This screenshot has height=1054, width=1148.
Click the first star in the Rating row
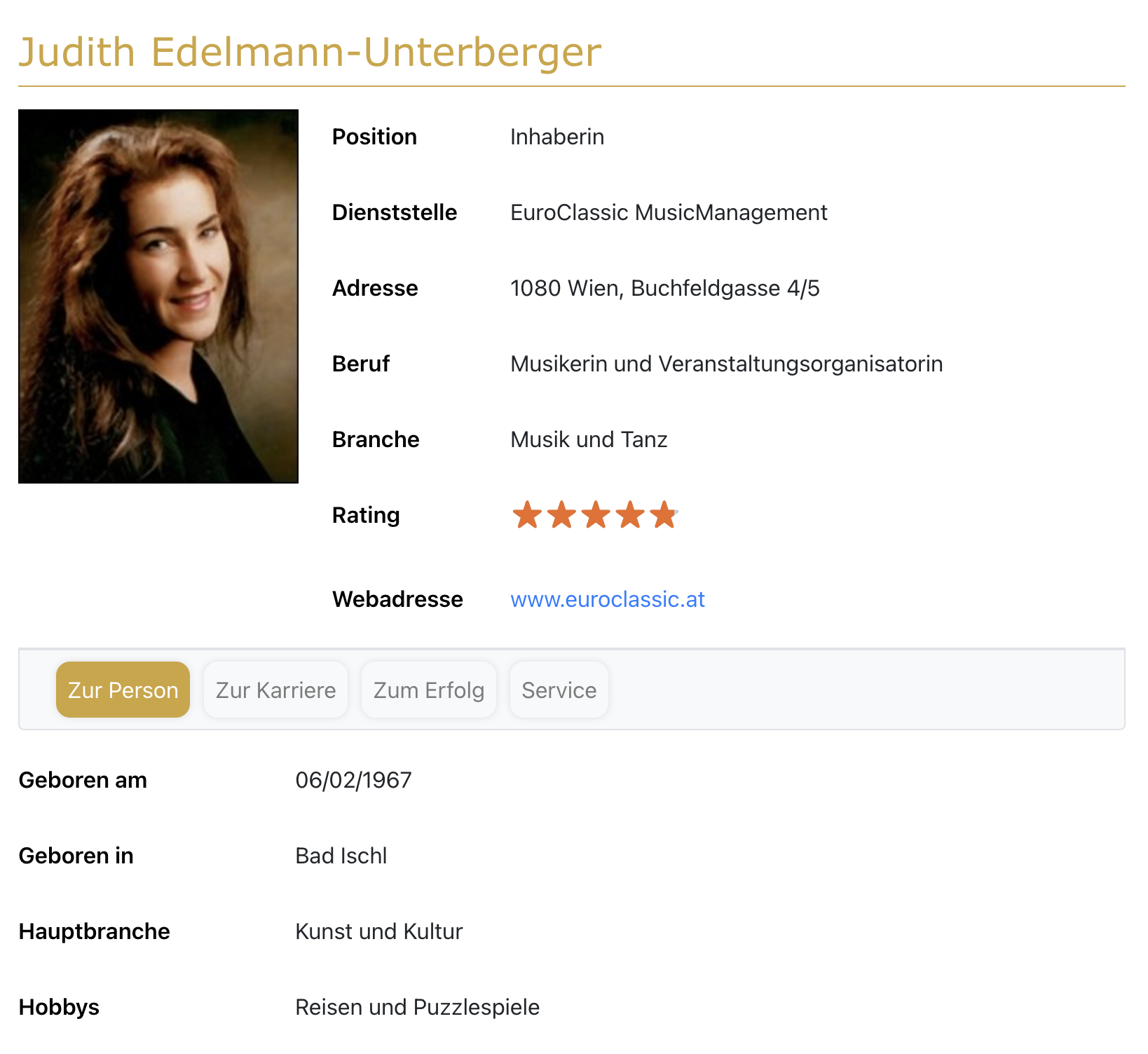tap(527, 515)
